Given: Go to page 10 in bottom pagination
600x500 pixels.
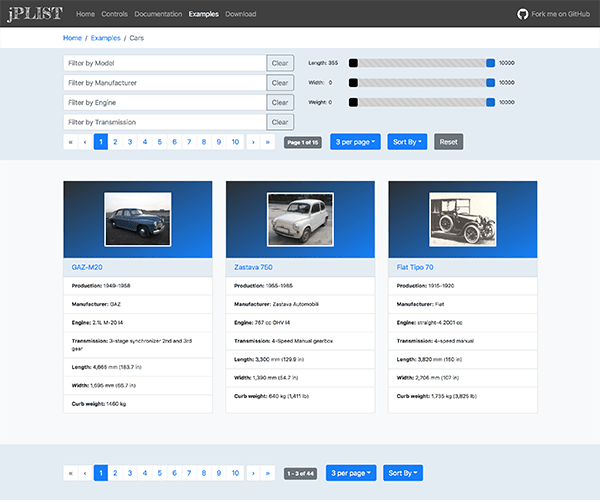Looking at the screenshot, I should 235,473.
